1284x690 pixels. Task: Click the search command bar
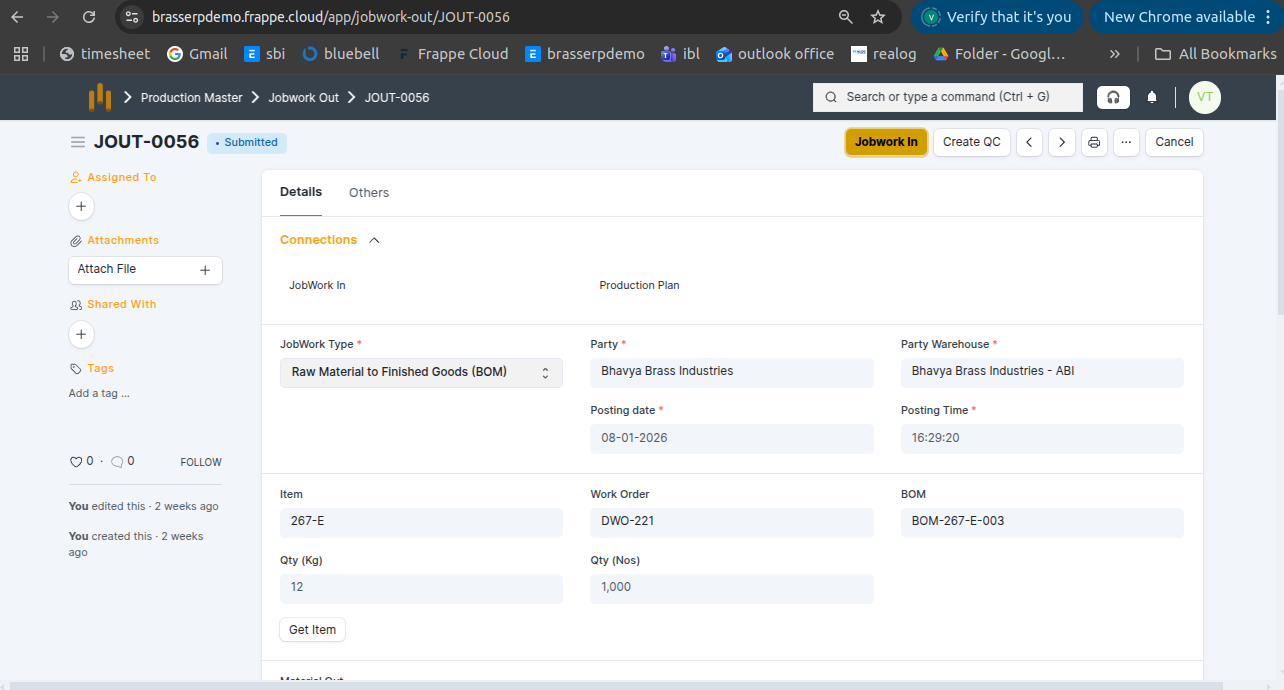click(947, 97)
